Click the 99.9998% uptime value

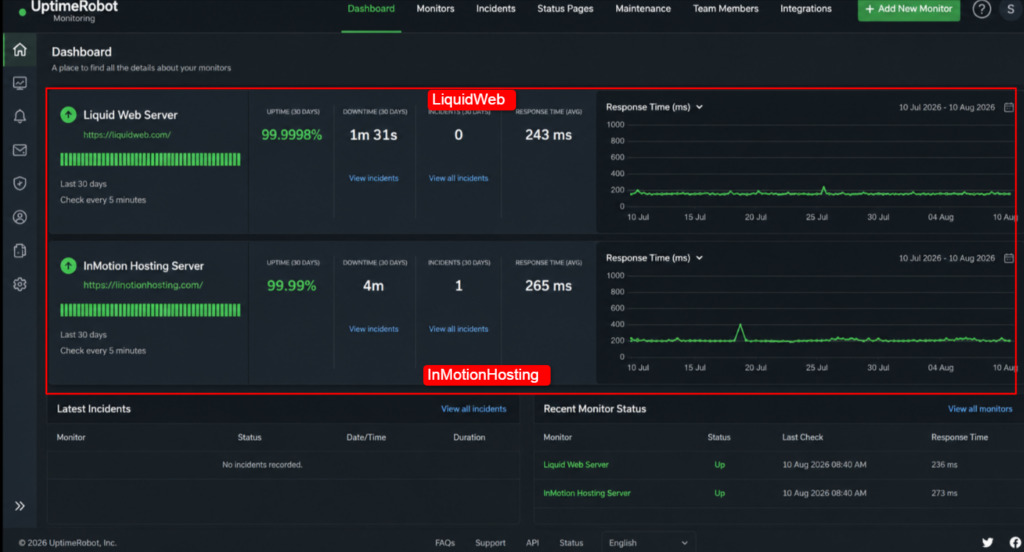click(x=291, y=135)
